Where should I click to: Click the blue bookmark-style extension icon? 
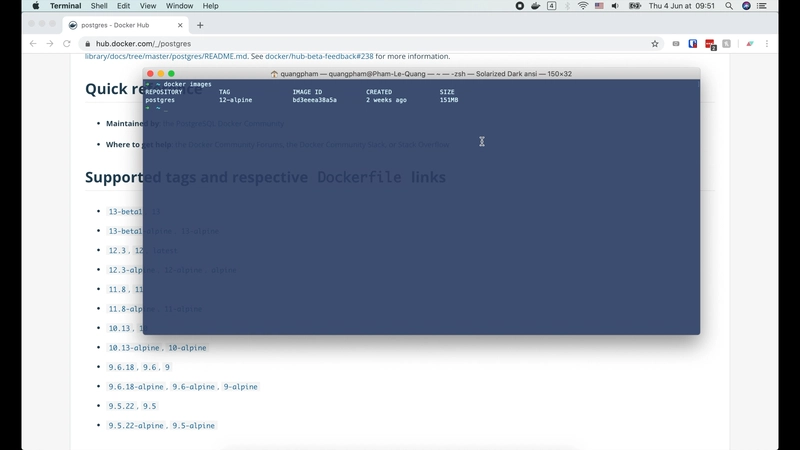point(692,44)
